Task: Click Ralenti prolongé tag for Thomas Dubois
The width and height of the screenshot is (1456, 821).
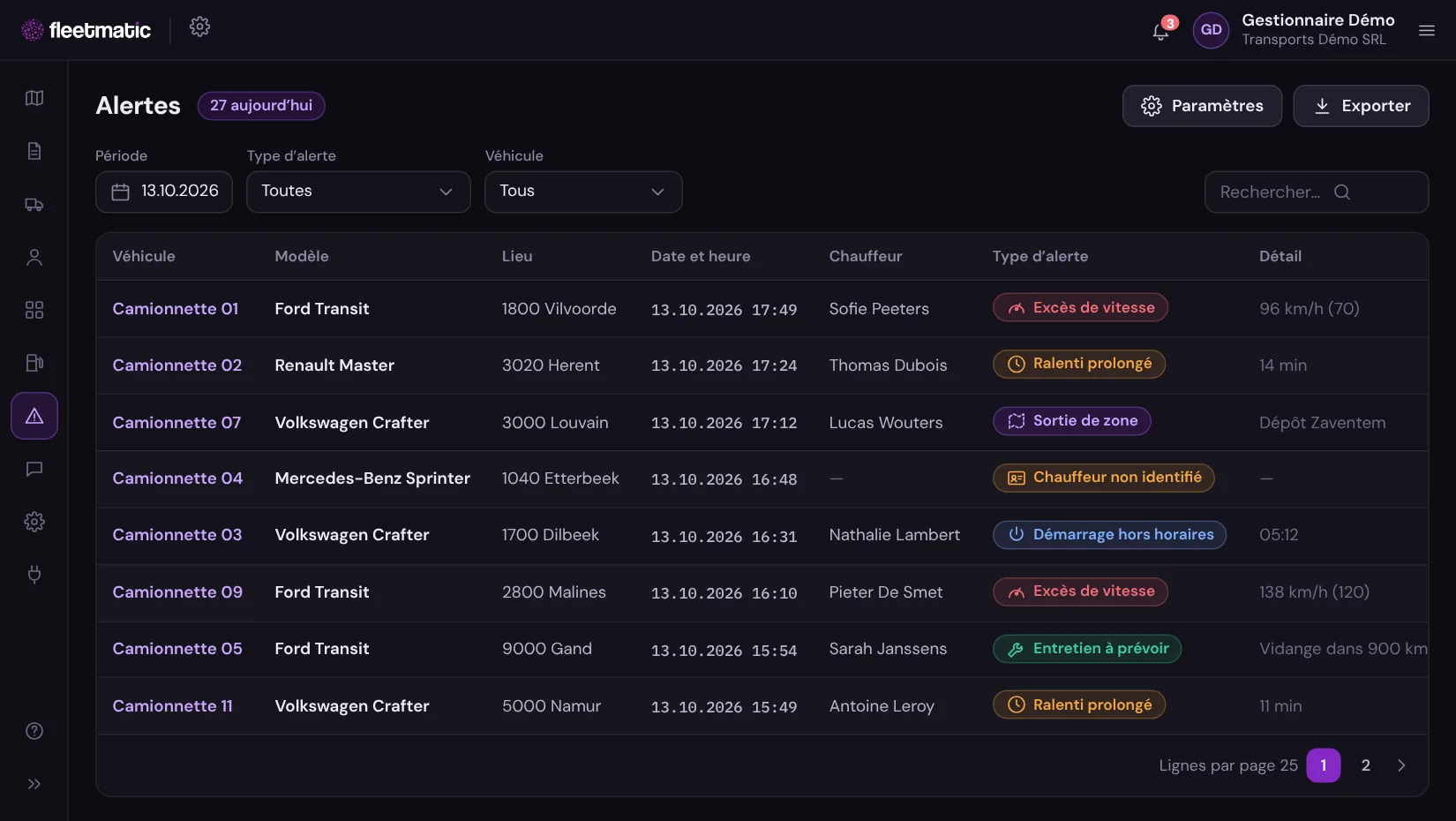Action: 1079,364
